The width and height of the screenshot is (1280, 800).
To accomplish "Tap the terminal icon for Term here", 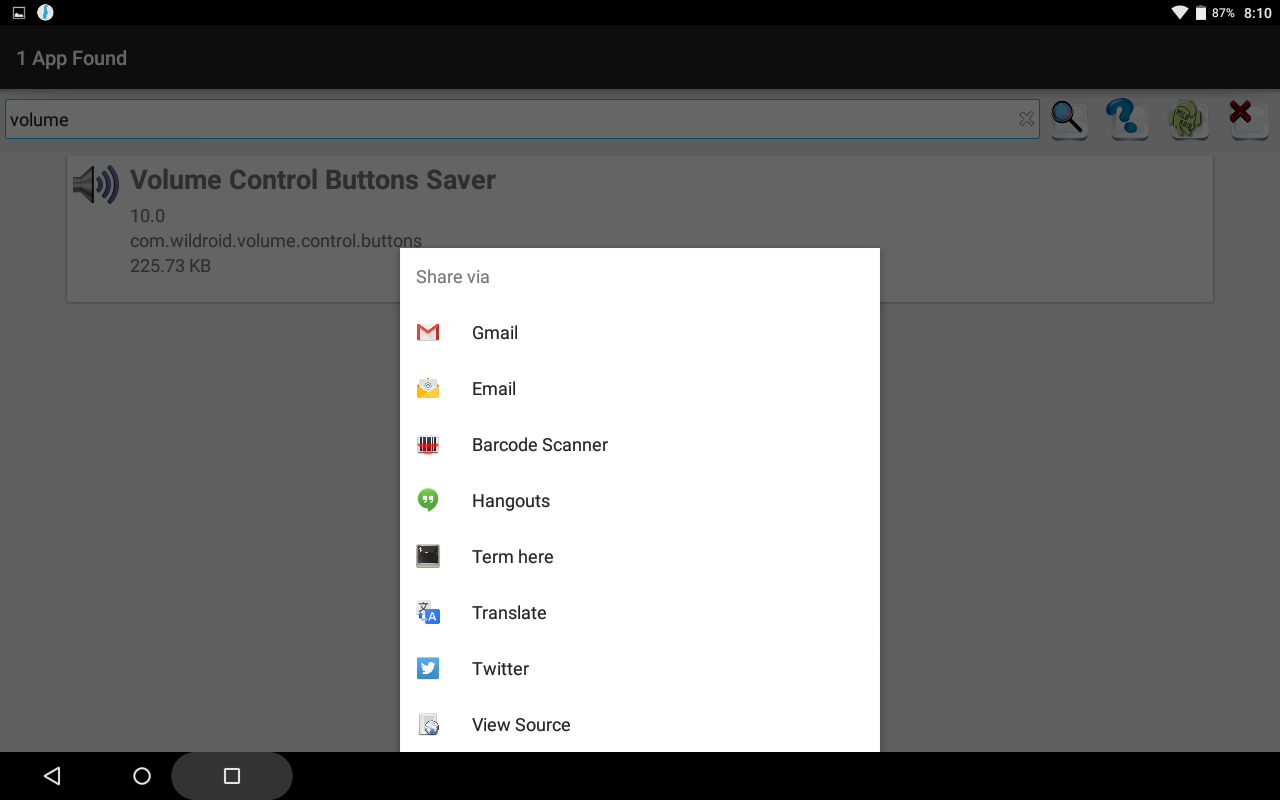I will (x=428, y=556).
